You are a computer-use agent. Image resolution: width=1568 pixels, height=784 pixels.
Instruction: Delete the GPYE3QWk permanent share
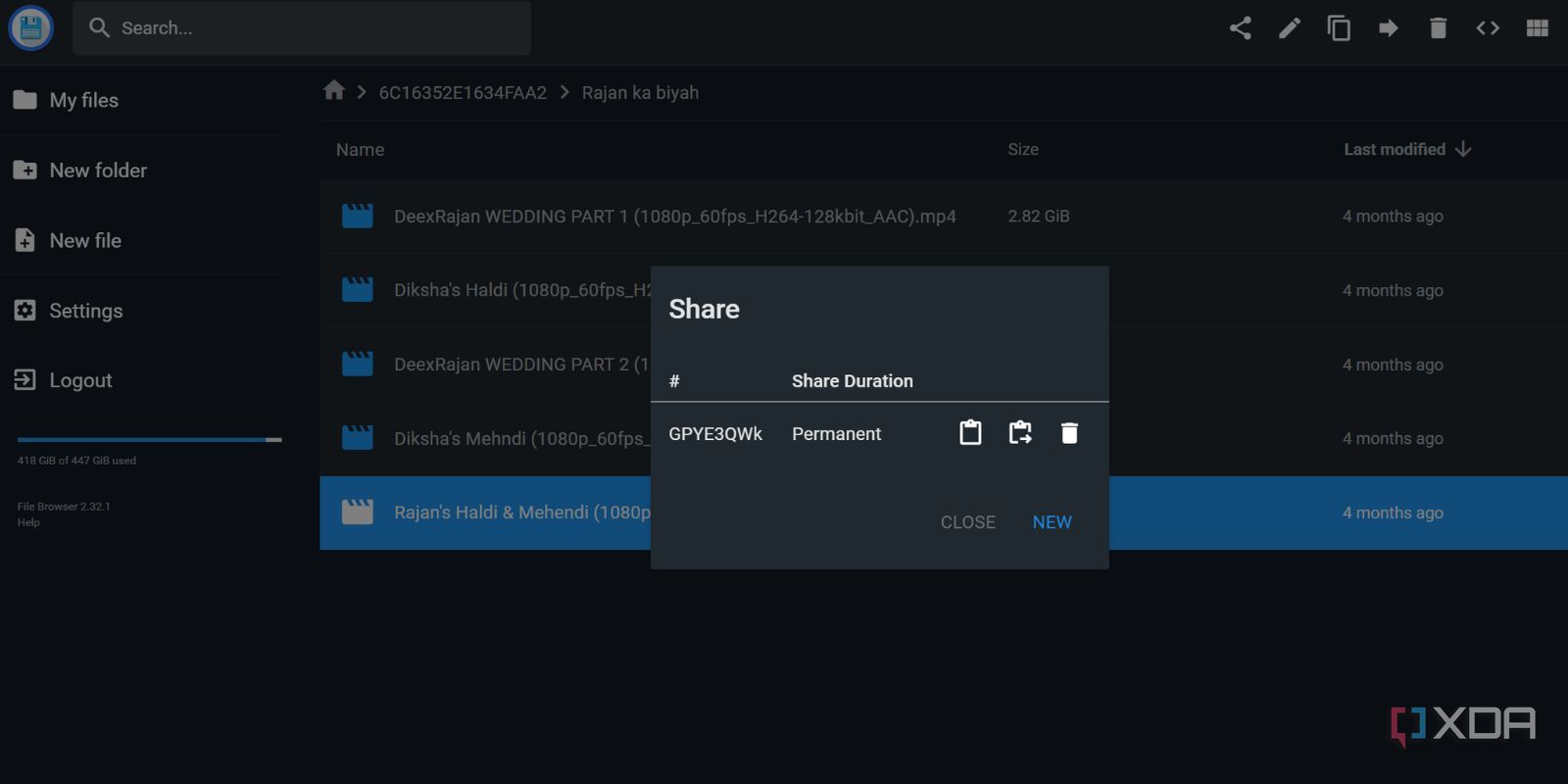[x=1069, y=432]
